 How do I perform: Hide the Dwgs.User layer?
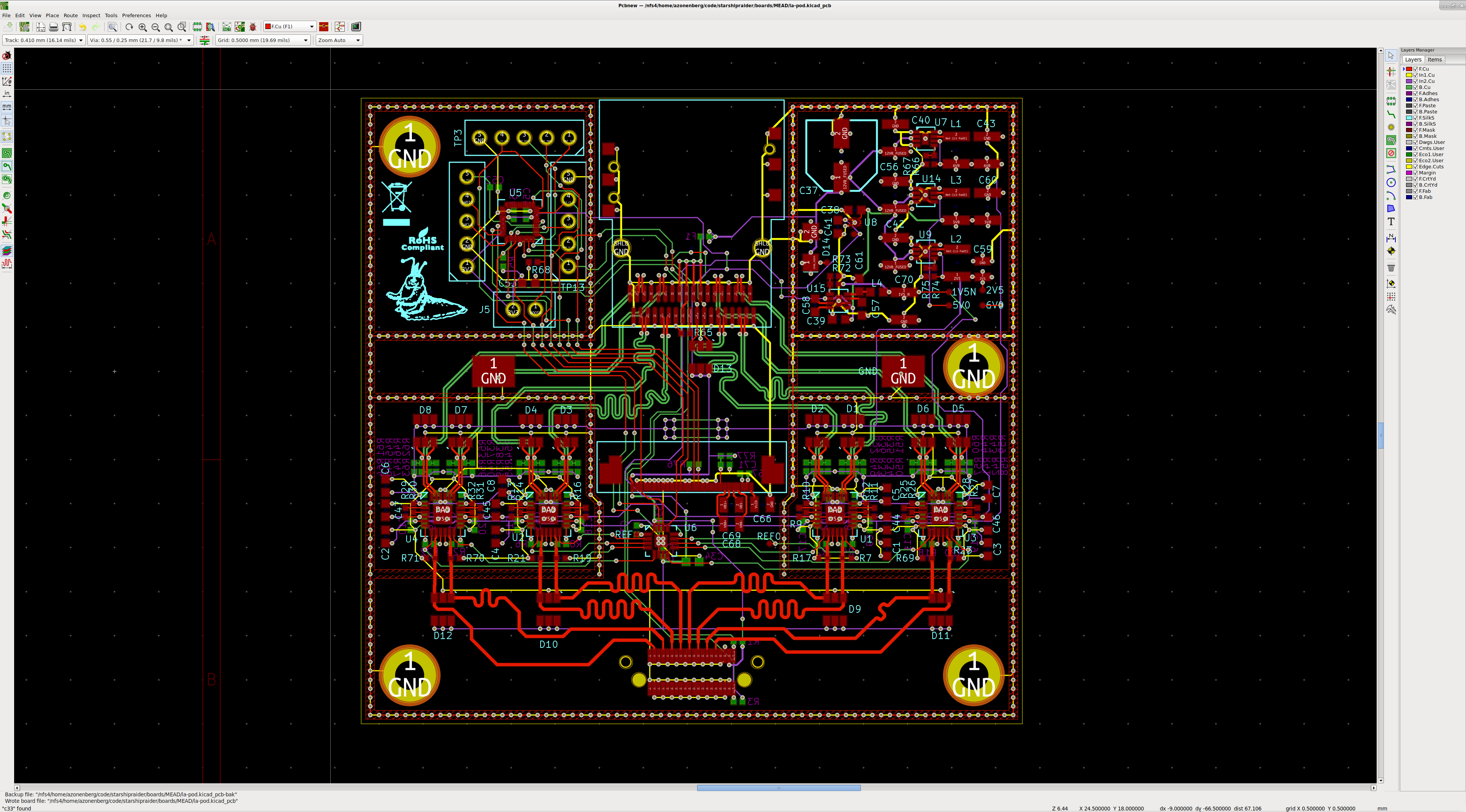point(1415,142)
